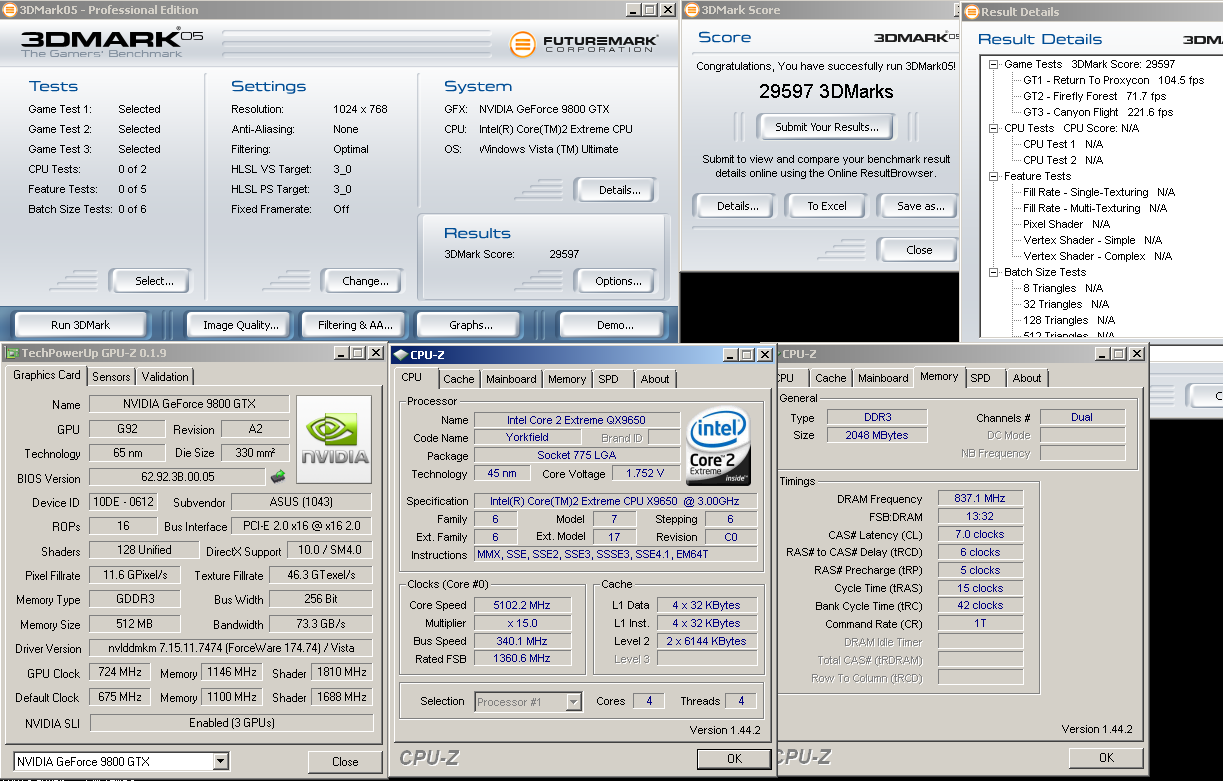Select GPU-Z Graphics Card tab

pyautogui.click(x=47, y=376)
